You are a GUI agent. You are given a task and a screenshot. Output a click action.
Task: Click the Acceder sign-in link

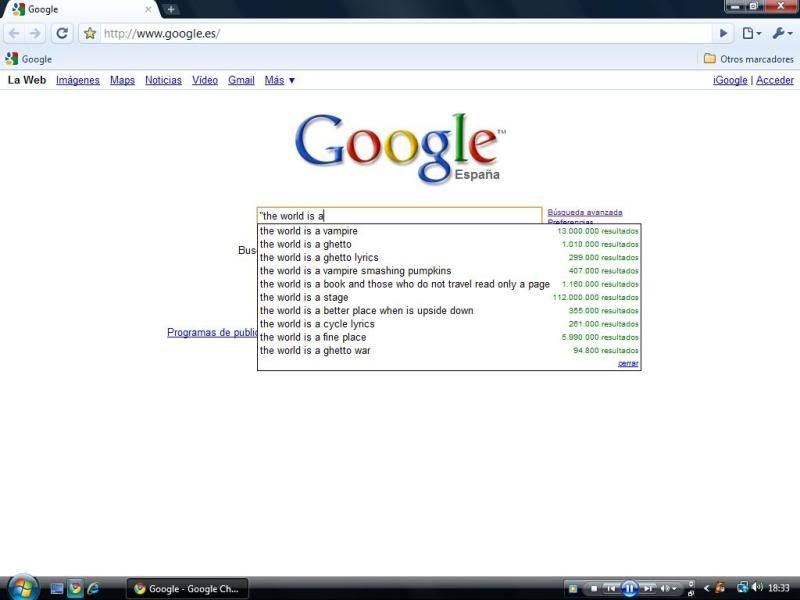tap(775, 80)
